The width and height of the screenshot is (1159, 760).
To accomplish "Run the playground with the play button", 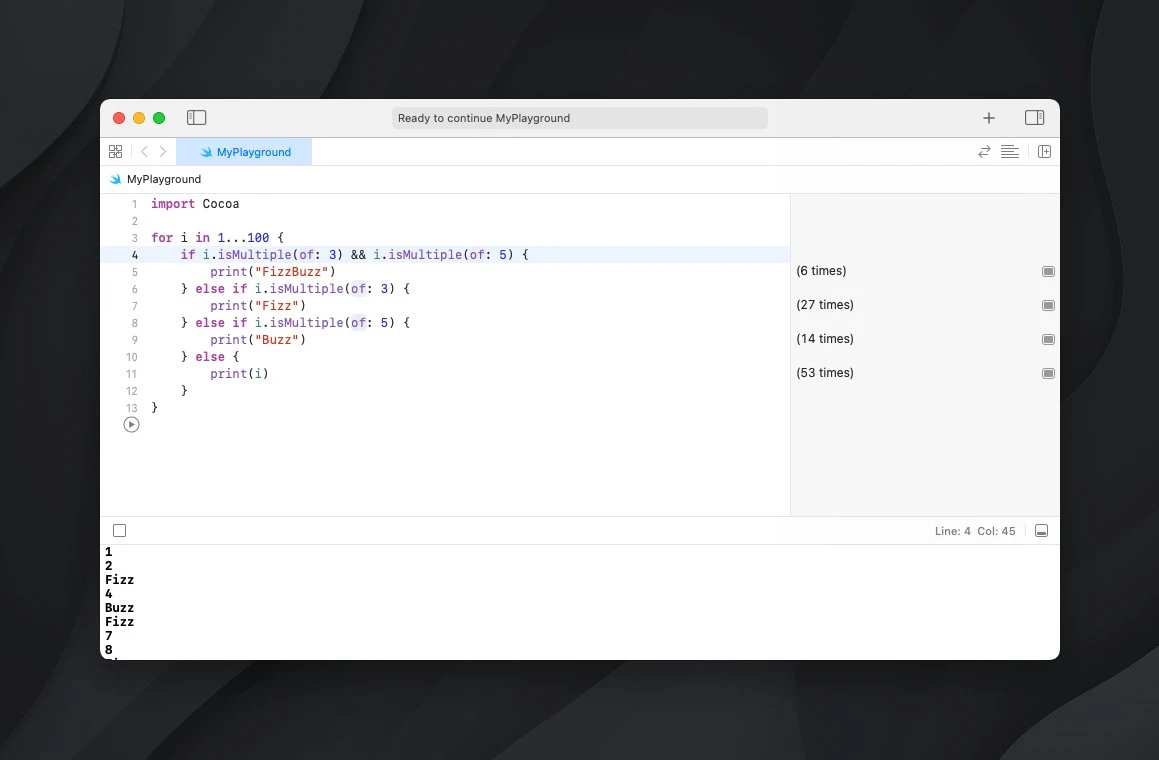I will click(x=131, y=424).
